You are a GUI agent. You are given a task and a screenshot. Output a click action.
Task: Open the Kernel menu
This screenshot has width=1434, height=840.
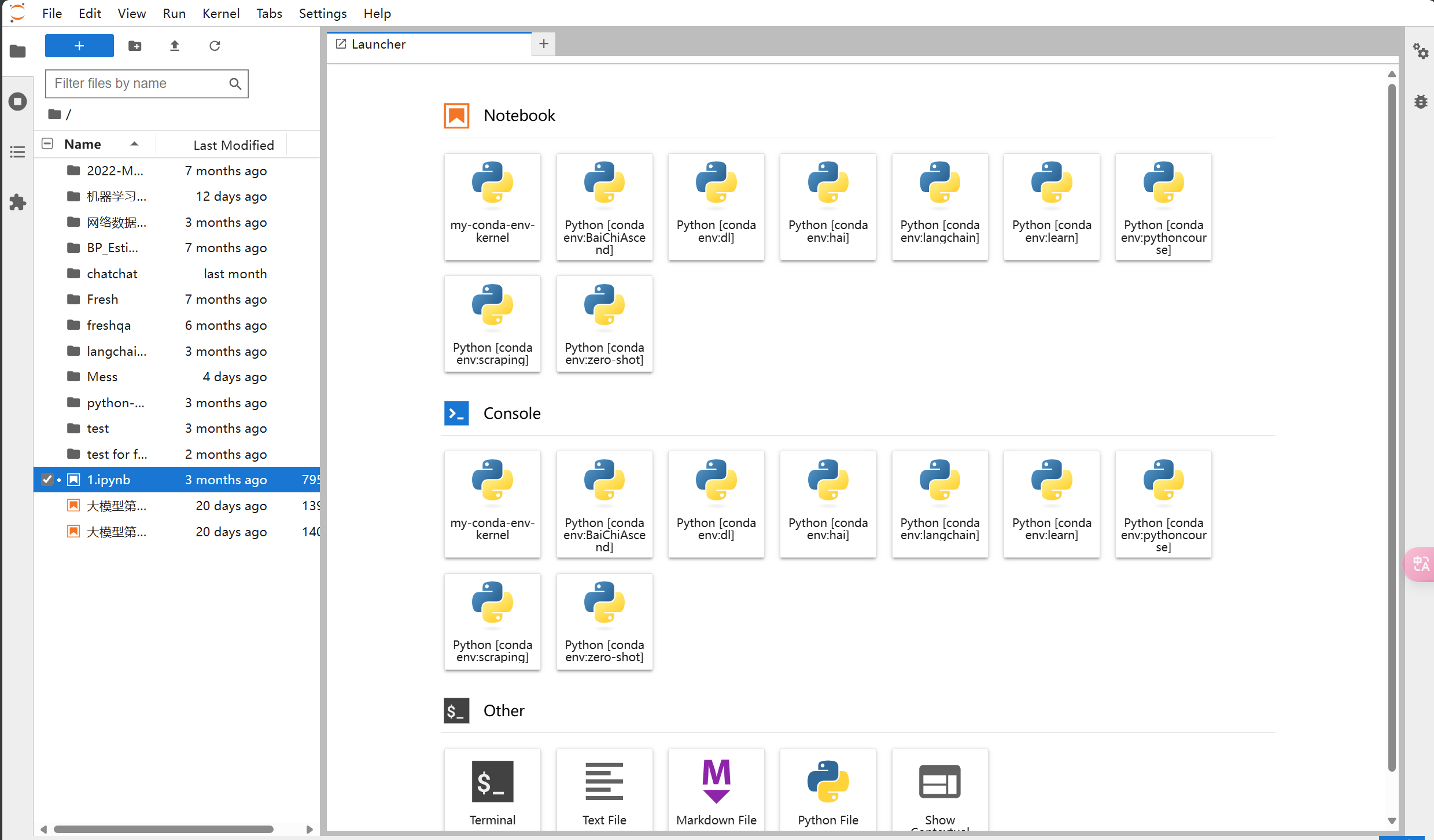220,13
